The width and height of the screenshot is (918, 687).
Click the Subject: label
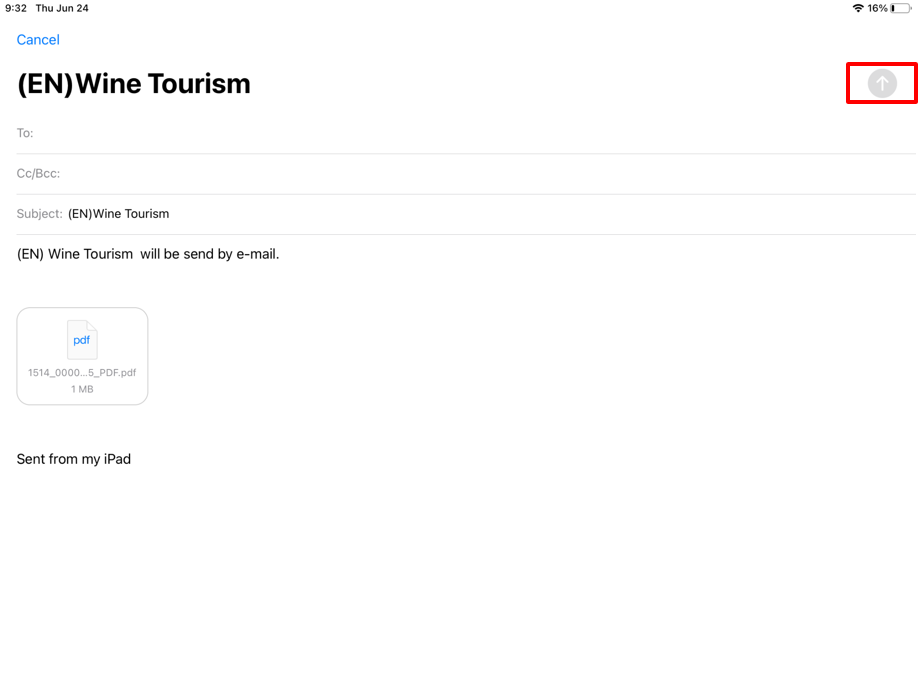(x=39, y=214)
